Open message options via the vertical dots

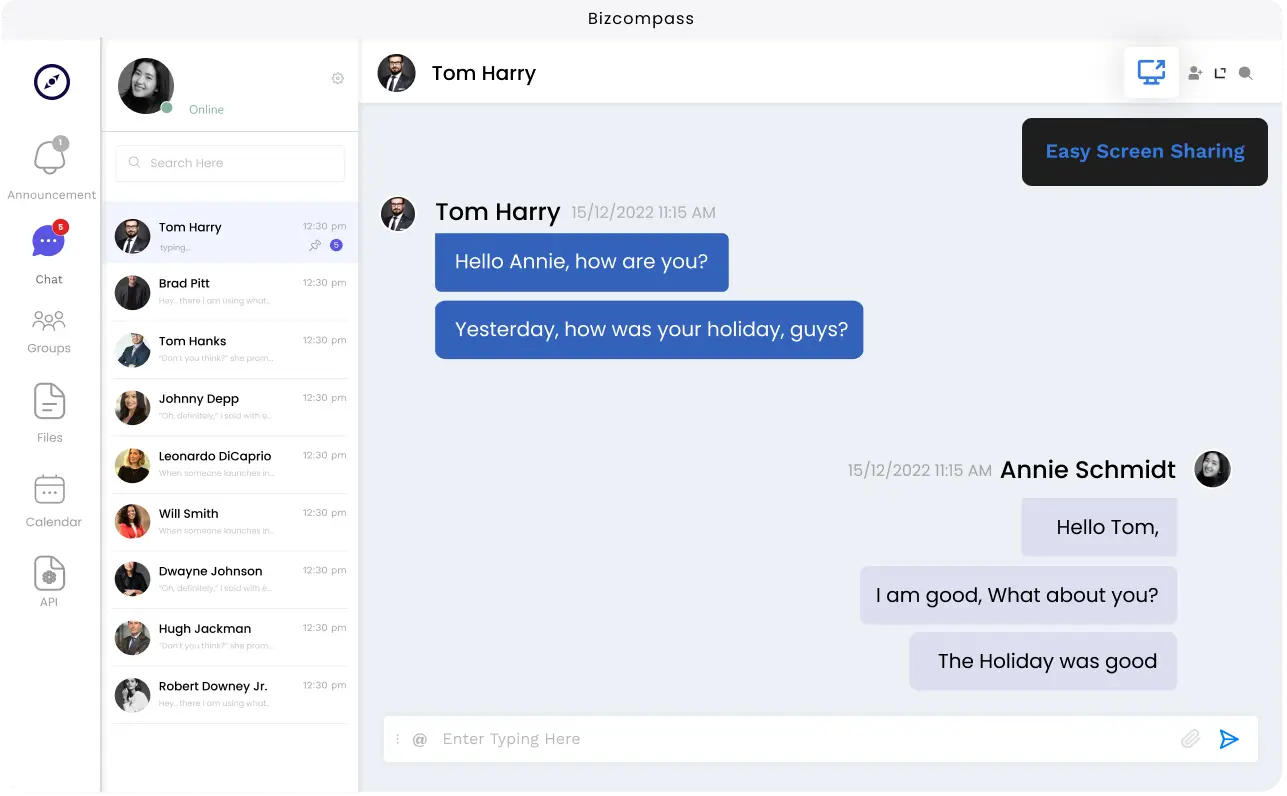pos(397,740)
